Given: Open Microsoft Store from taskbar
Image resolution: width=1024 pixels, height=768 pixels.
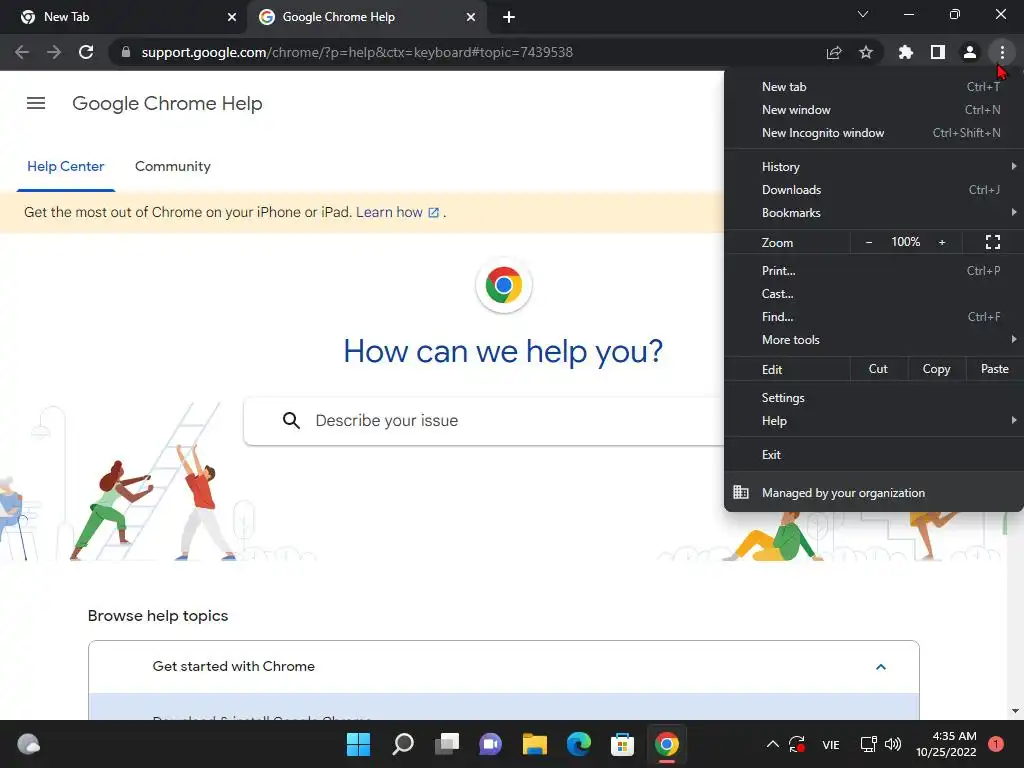Looking at the screenshot, I should point(622,744).
